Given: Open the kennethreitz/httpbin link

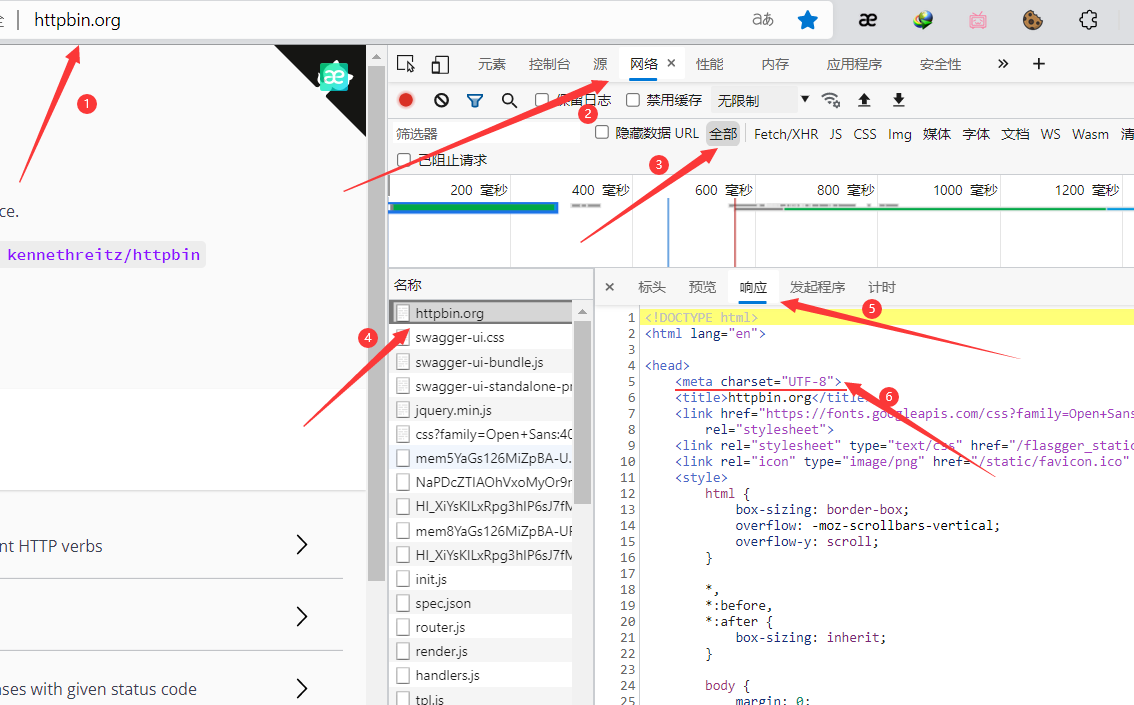Looking at the screenshot, I should pyautogui.click(x=103, y=255).
